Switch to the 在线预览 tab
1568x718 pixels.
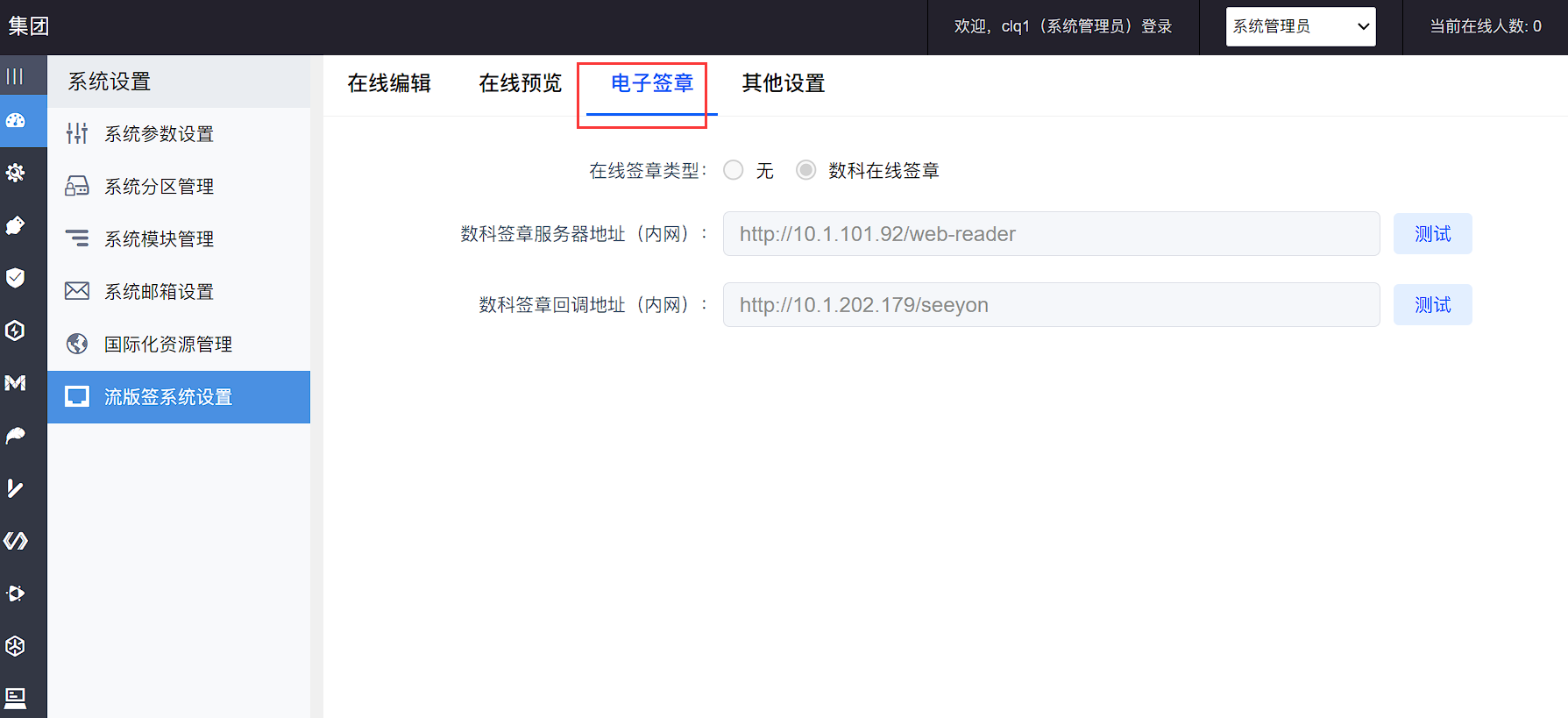point(521,83)
